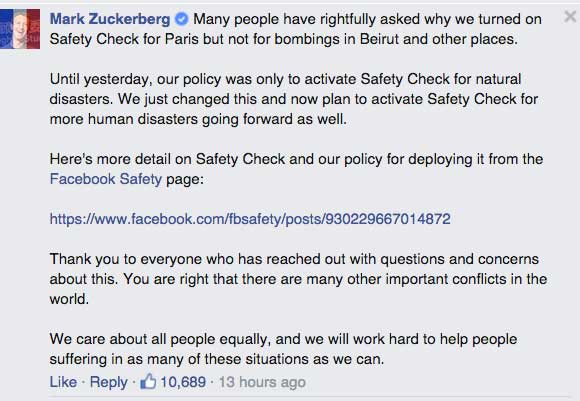This screenshot has width=580, height=401.
Task: Open the Facebook Safety page link
Action: (106, 179)
